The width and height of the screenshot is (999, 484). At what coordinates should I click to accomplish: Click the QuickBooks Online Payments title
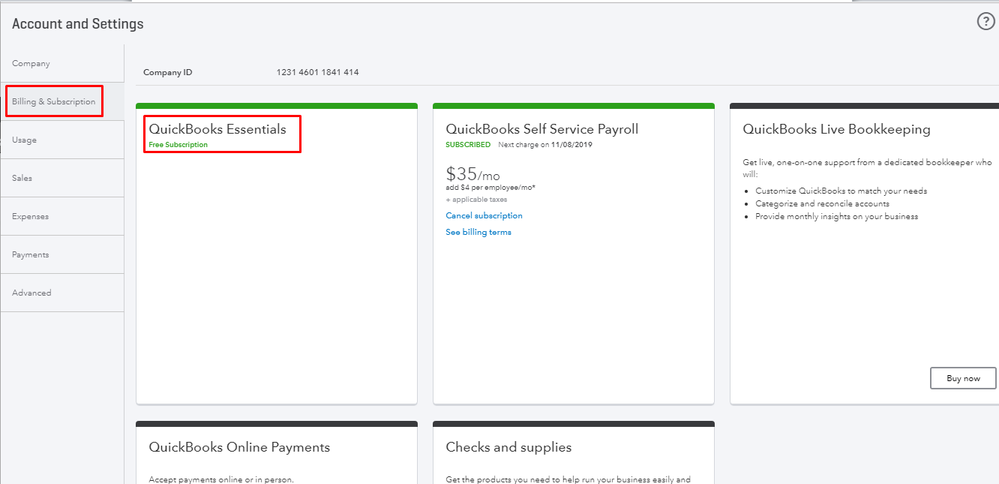coord(239,447)
